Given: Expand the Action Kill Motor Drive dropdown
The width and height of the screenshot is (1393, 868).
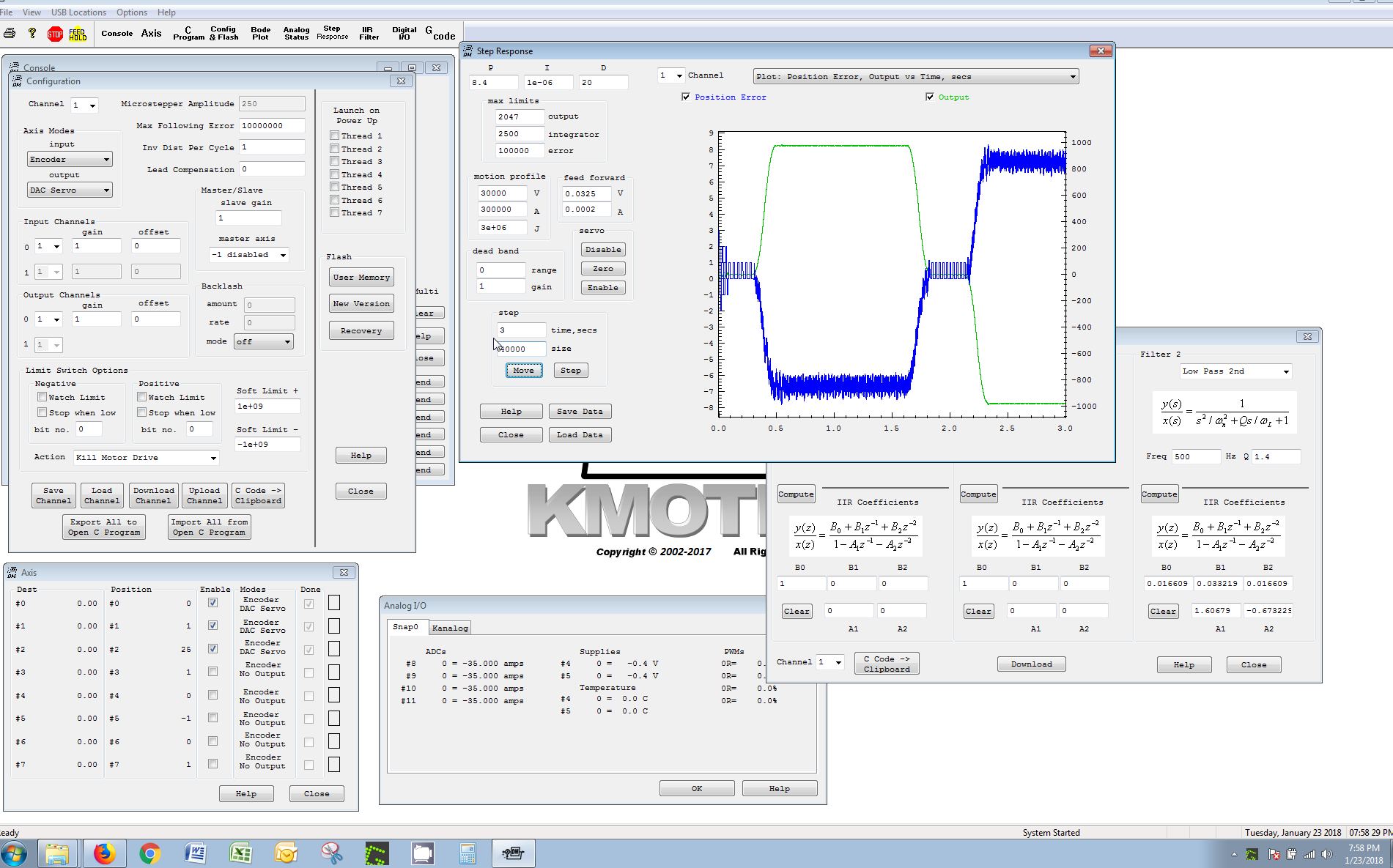Looking at the screenshot, I should (147, 458).
